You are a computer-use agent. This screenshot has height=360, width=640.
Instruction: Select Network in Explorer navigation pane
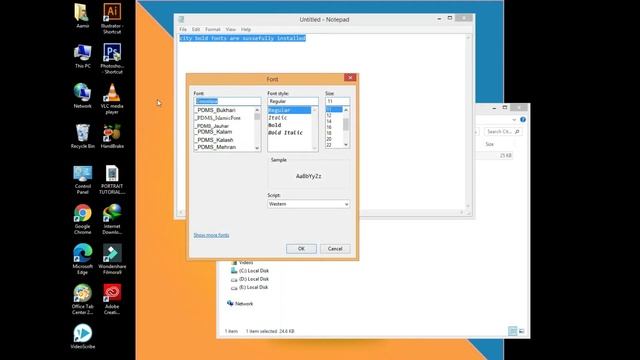(x=240, y=303)
